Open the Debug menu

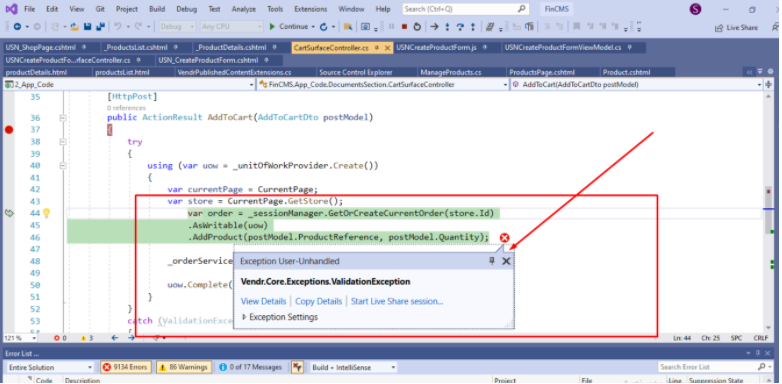click(187, 9)
